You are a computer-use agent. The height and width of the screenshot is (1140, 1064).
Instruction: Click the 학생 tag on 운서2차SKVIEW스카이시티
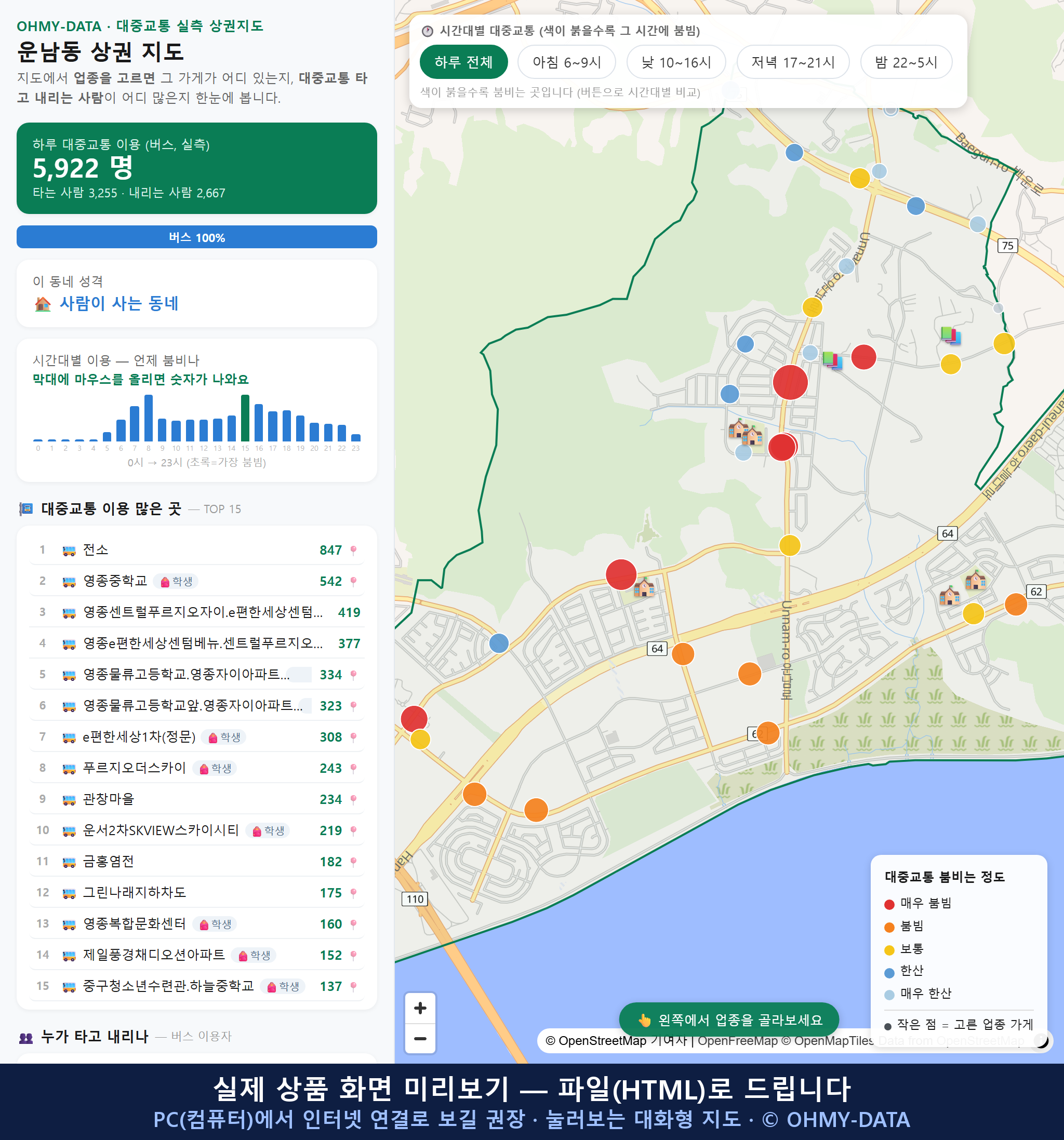(x=268, y=830)
